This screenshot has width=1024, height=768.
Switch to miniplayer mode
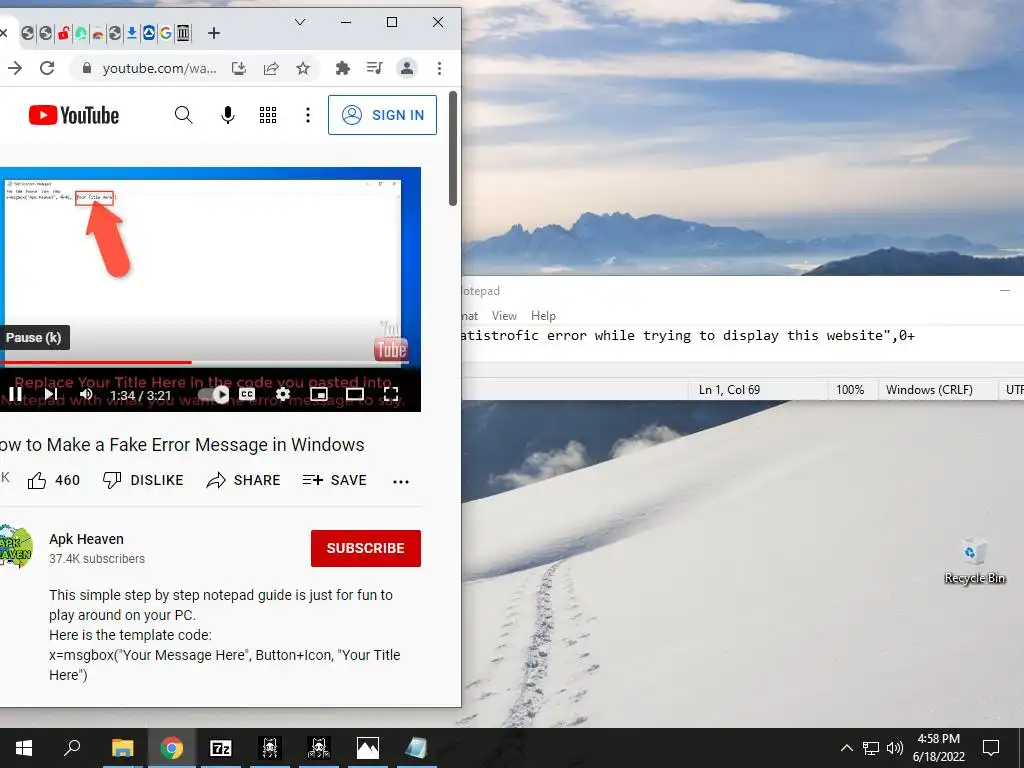coord(319,394)
